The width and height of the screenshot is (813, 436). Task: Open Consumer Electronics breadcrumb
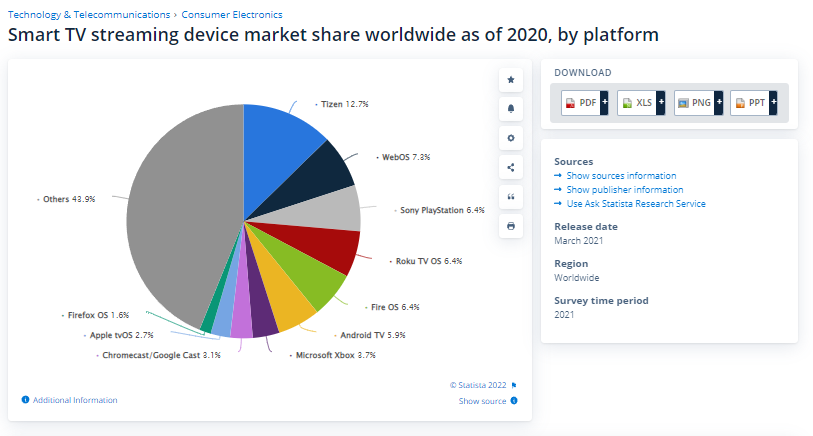(231, 15)
